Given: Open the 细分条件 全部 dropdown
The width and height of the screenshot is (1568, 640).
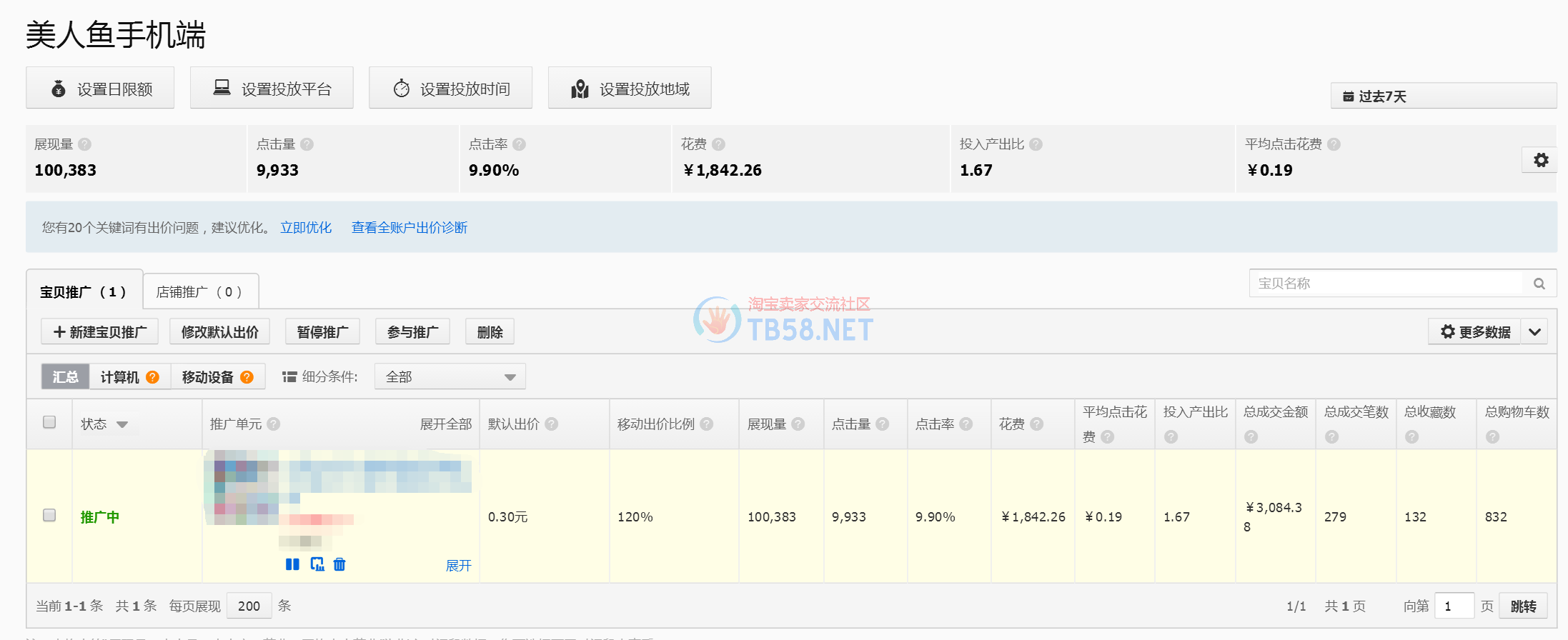Looking at the screenshot, I should pyautogui.click(x=450, y=376).
